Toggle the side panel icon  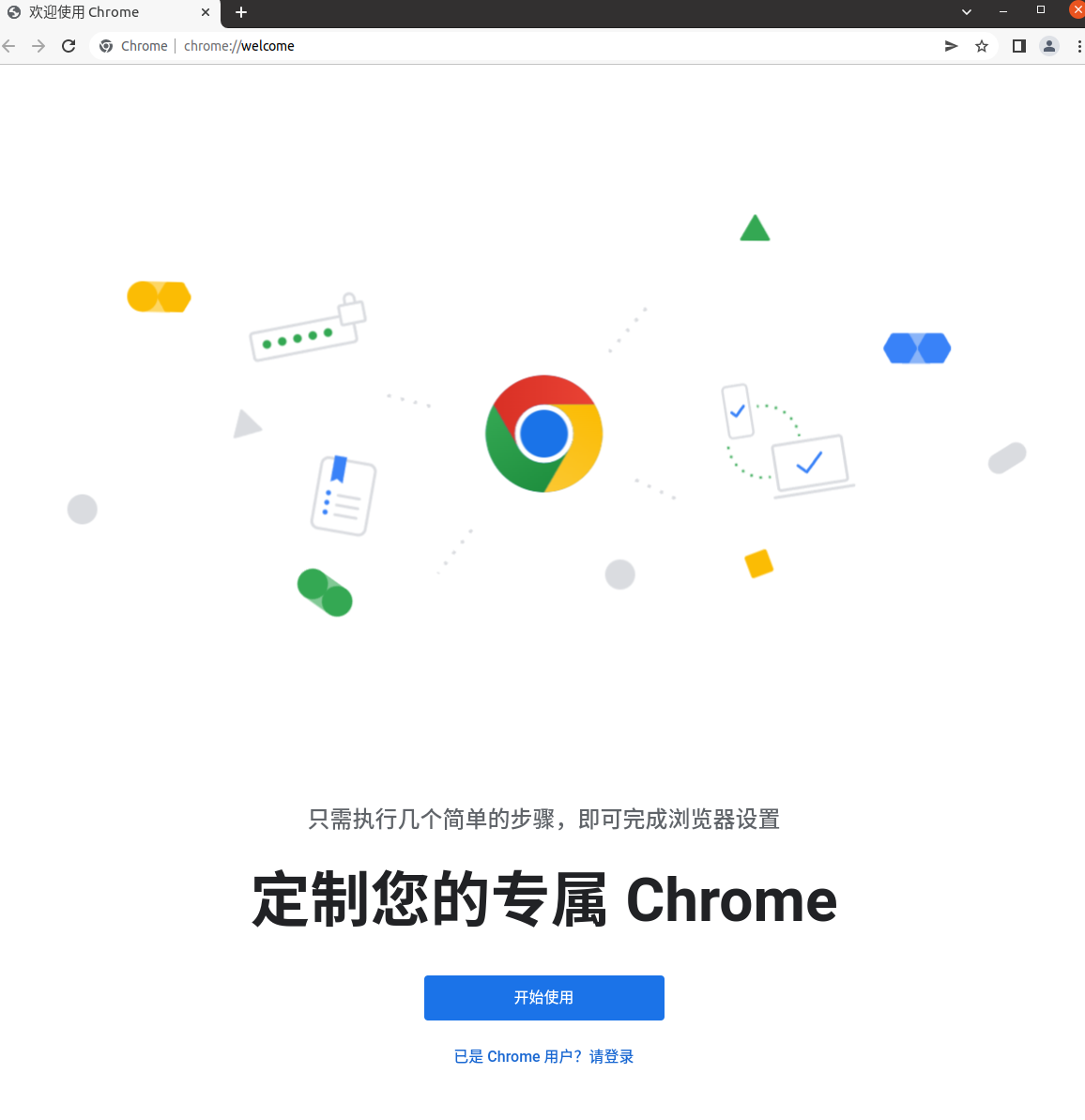pos(1019,46)
